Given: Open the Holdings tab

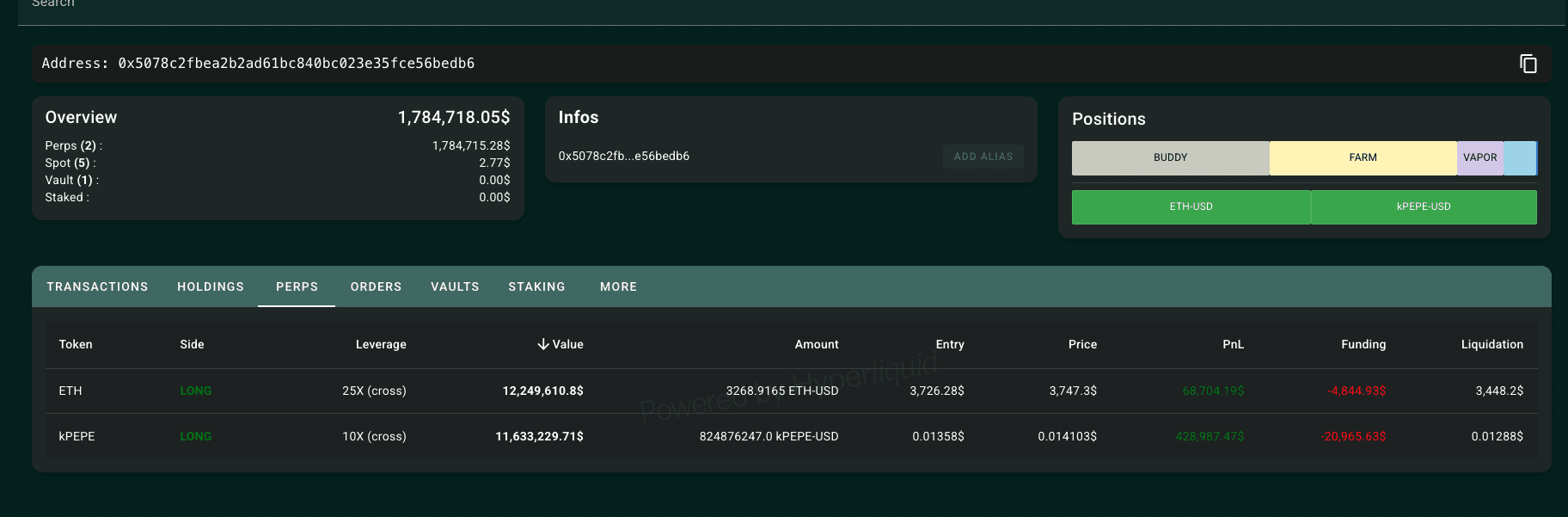Looking at the screenshot, I should [x=211, y=286].
